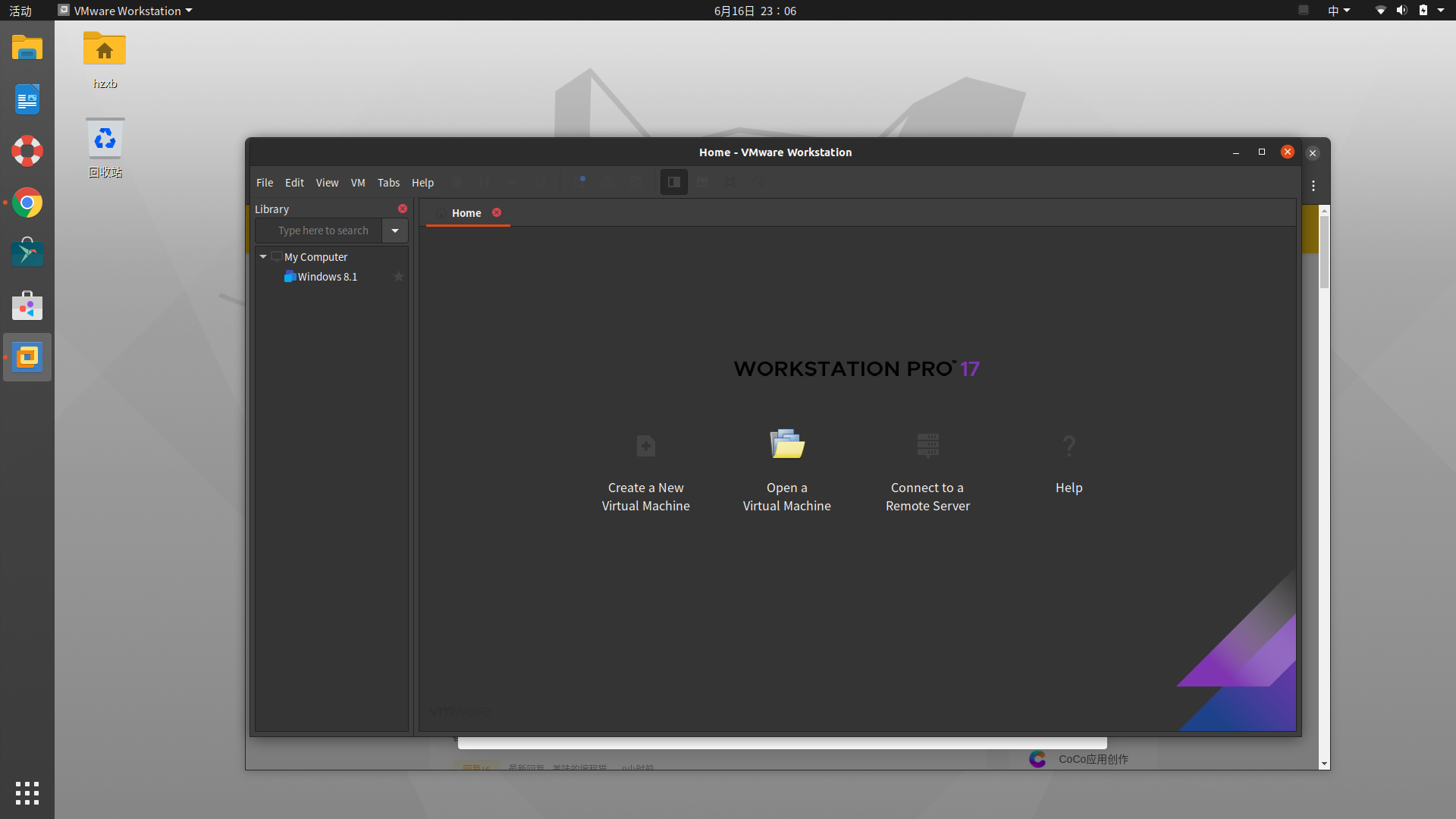Screen dimensions: 1456x819
Task: Select My Computer in the Library
Action: [x=315, y=257]
